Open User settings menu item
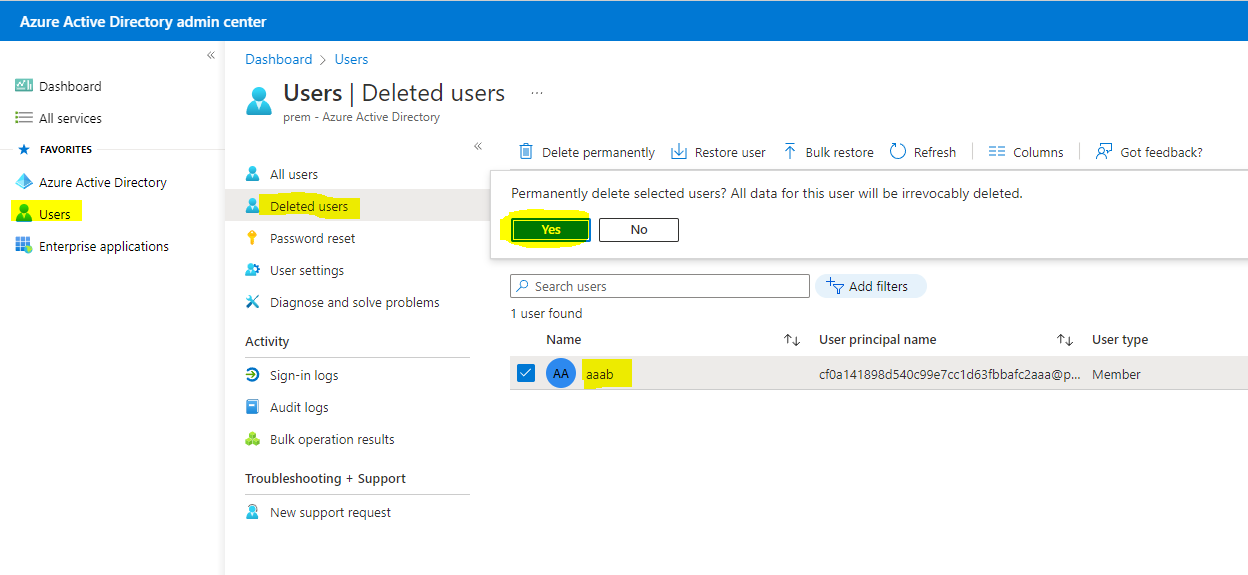Viewport: 1248px width, 575px height. coord(307,270)
